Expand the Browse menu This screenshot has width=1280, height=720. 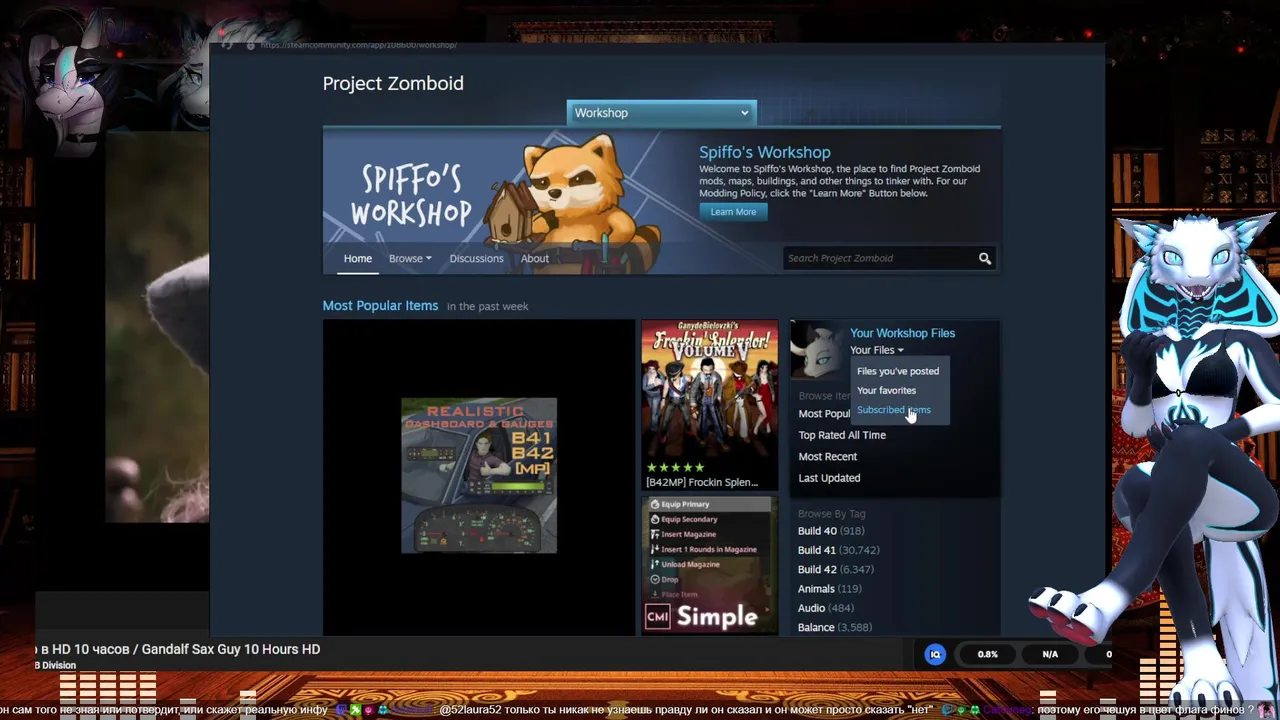410,258
